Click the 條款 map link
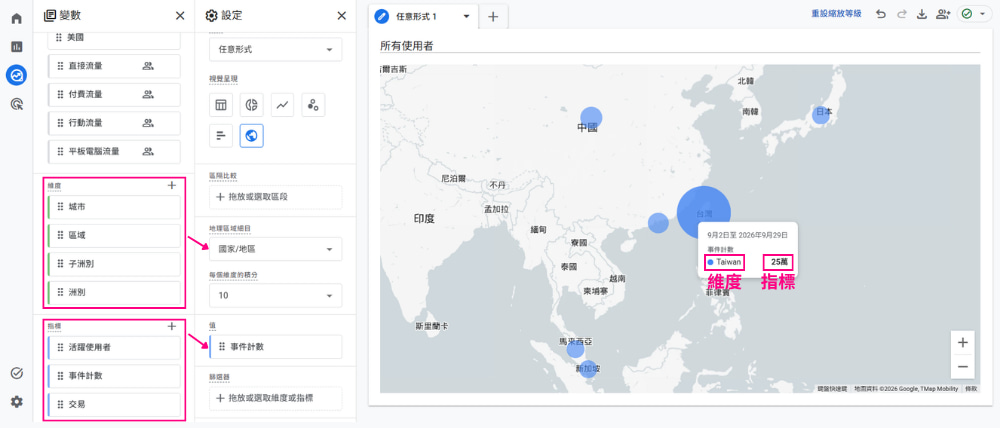 click(x=971, y=388)
